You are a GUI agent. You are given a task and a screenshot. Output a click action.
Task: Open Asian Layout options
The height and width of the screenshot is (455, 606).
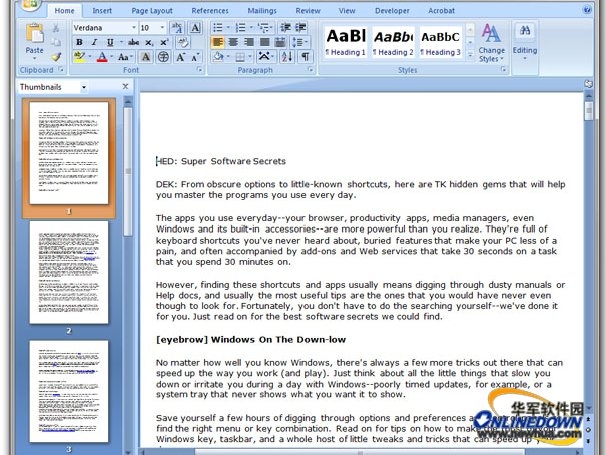tap(264, 57)
